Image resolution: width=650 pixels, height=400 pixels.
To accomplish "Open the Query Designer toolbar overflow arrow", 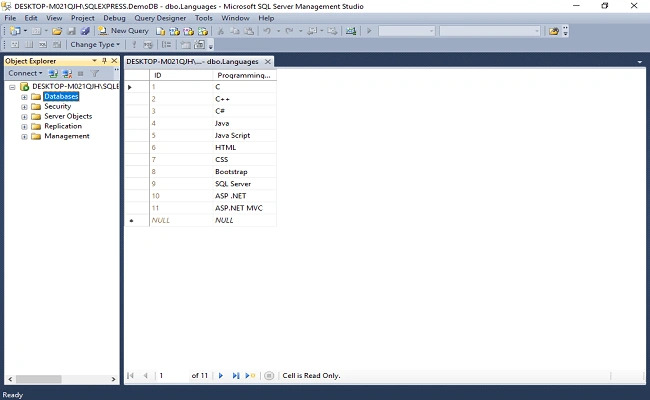I will [x=211, y=46].
